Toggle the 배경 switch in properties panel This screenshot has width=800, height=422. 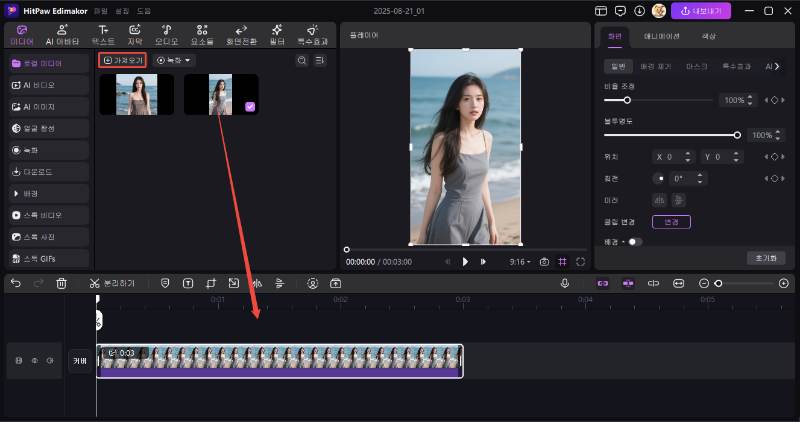tap(634, 242)
